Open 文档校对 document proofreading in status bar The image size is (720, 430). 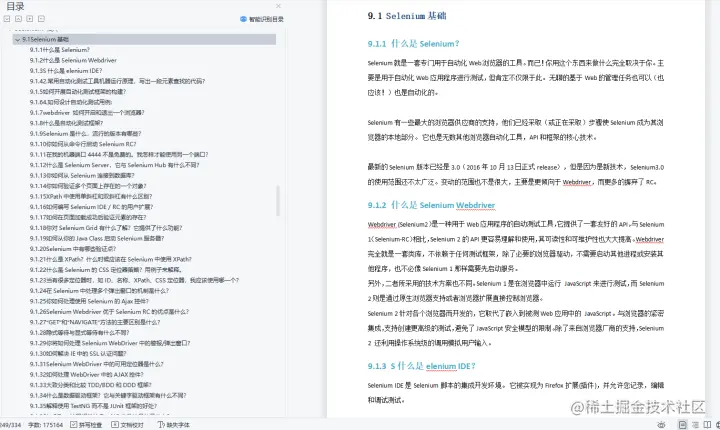point(128,425)
